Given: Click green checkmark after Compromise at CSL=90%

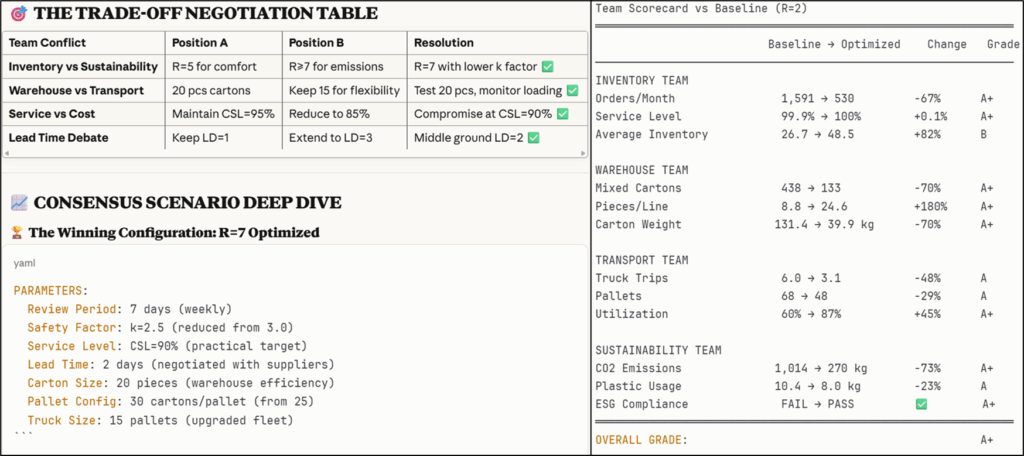Looking at the screenshot, I should click(x=562, y=114).
